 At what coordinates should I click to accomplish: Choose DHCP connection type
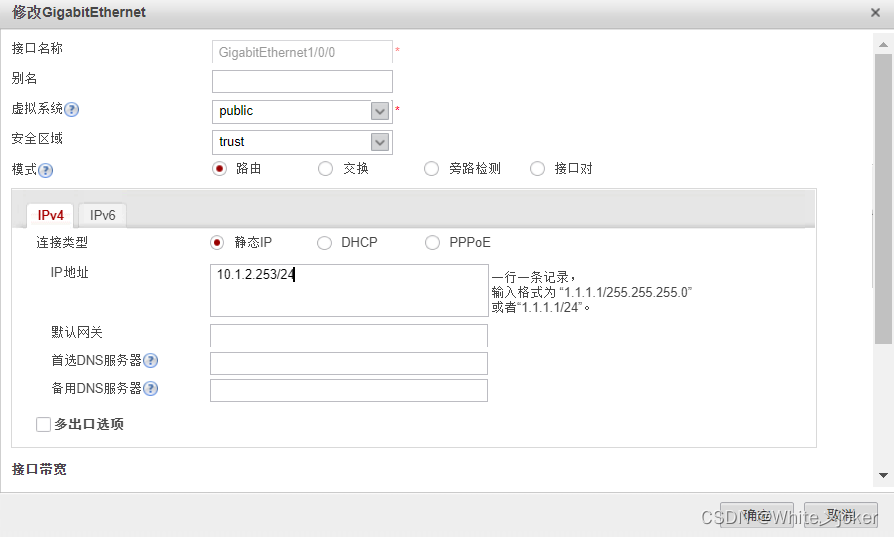point(324,243)
